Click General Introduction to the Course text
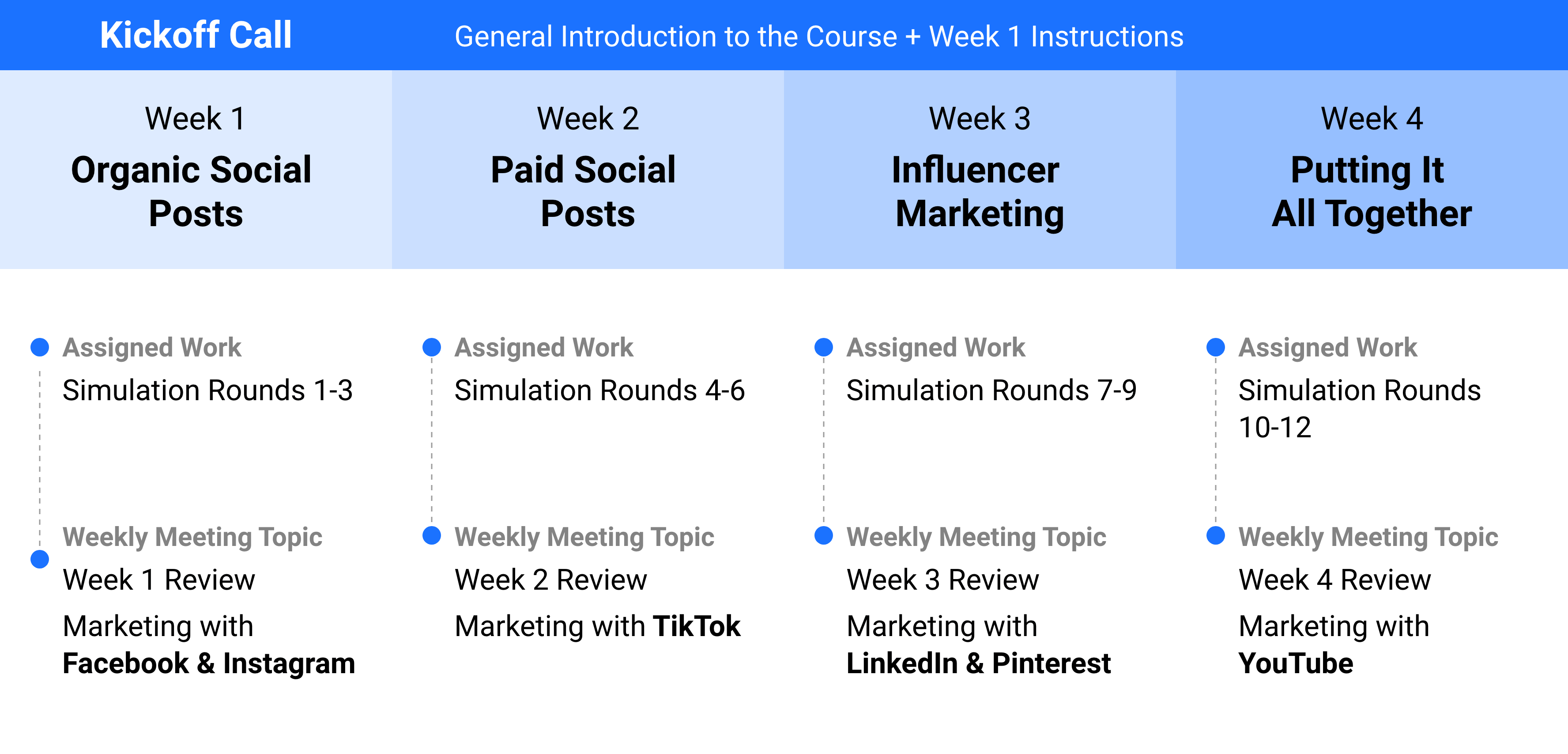This screenshot has height=754, width=1568. coord(676,37)
